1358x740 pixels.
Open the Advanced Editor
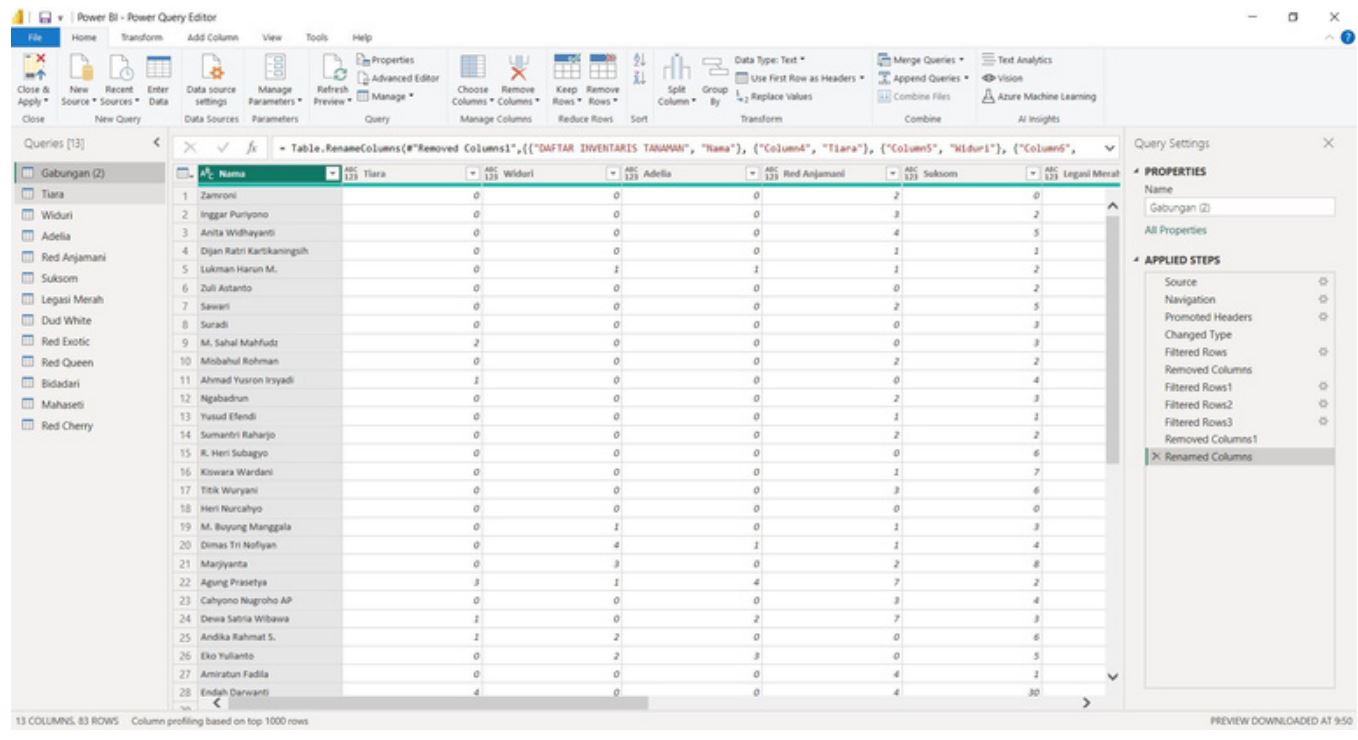(x=397, y=78)
